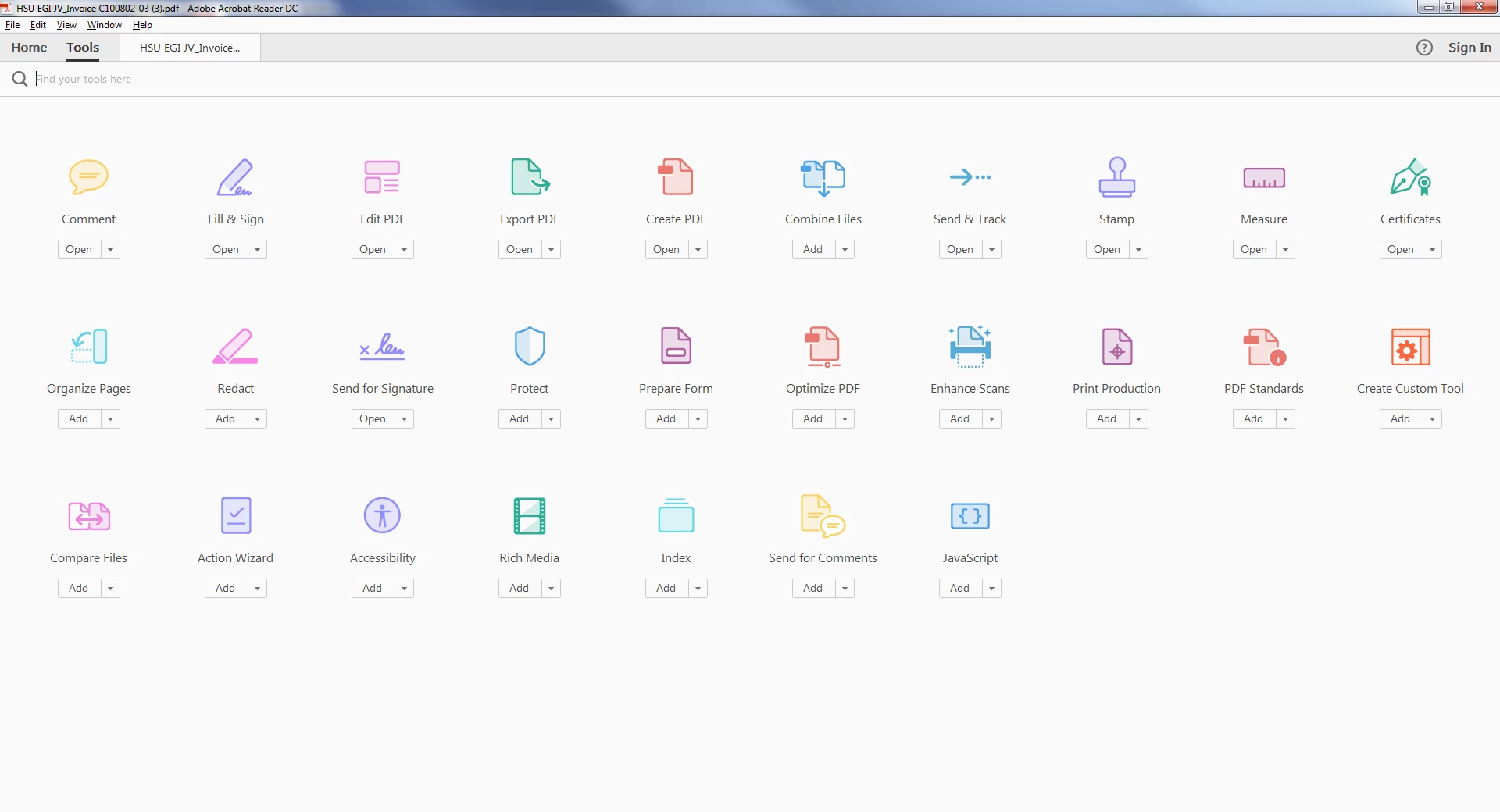1500x812 pixels.
Task: Open dropdown arrow beside Combine Files Add
Action: [x=845, y=250]
